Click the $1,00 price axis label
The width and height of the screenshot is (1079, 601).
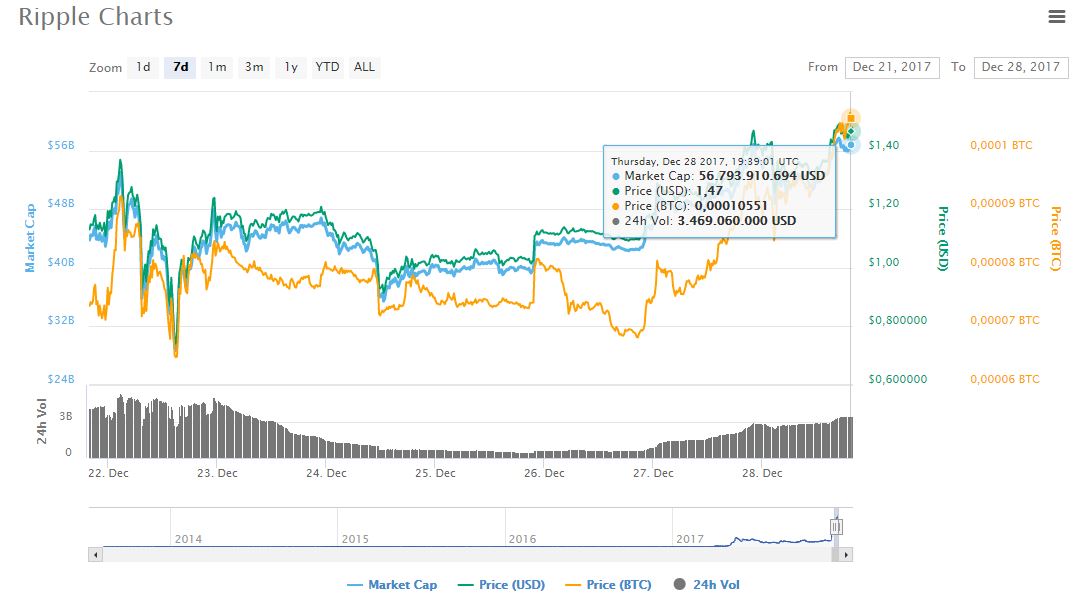884,262
